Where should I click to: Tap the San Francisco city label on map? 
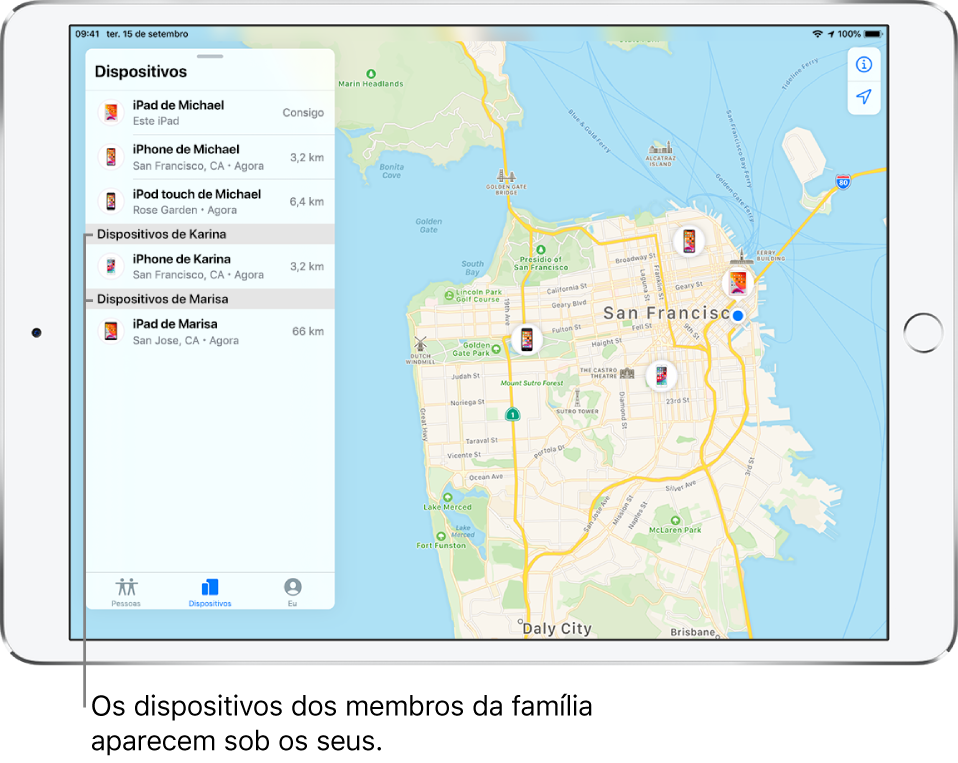point(666,313)
